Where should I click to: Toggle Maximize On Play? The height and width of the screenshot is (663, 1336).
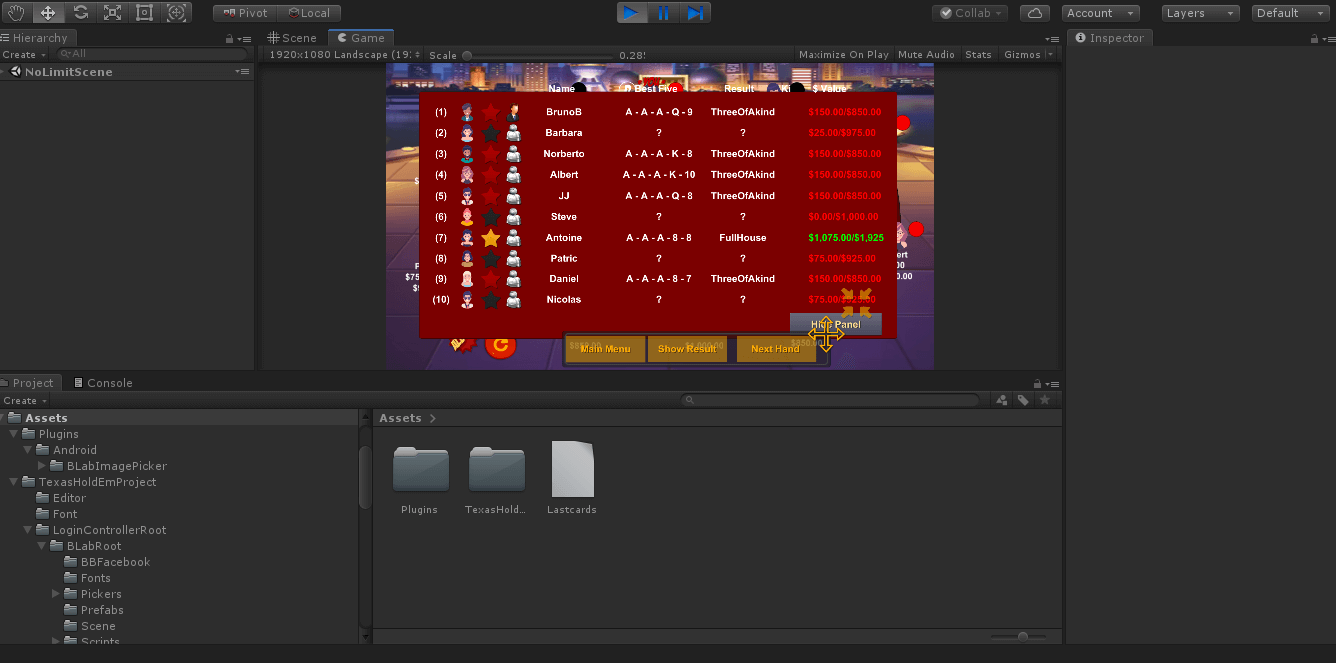click(x=843, y=55)
